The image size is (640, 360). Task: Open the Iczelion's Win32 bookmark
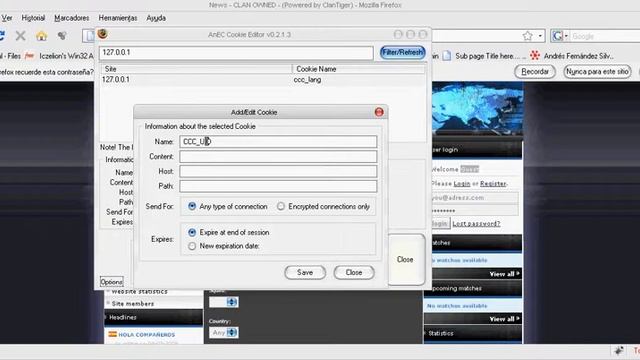tap(59, 56)
